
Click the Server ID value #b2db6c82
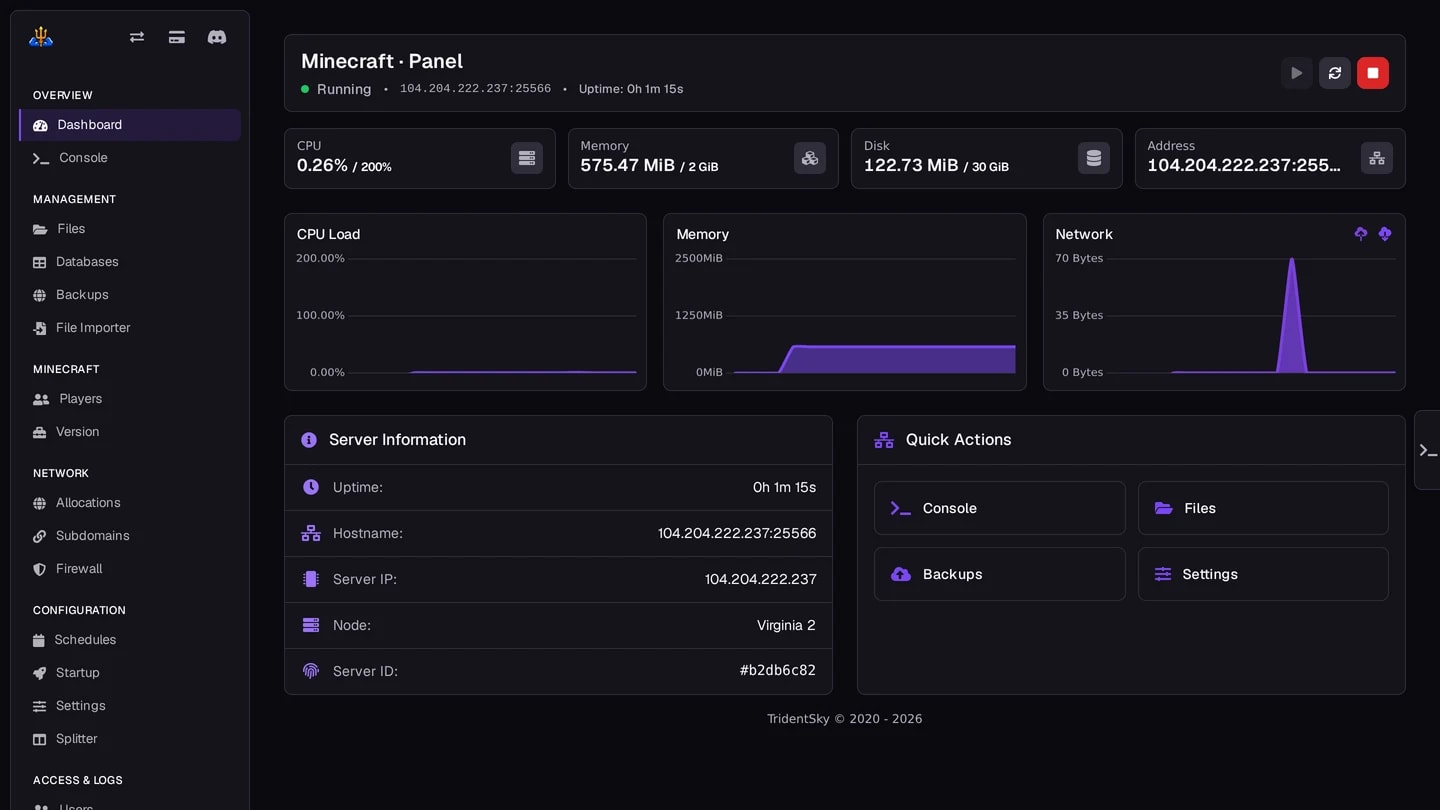pos(778,671)
